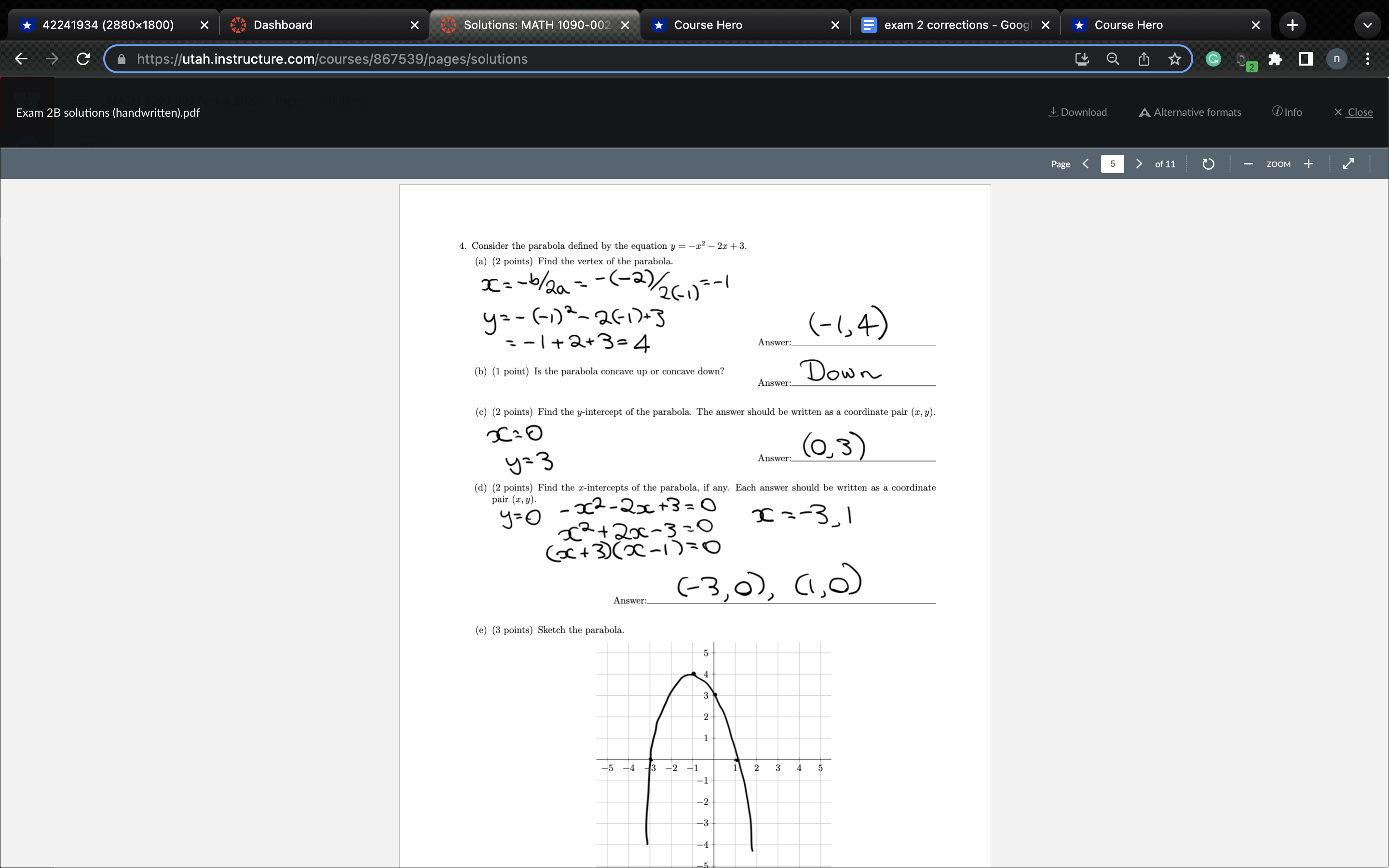Switch to the exam 2 corrections tab

[x=950, y=25]
